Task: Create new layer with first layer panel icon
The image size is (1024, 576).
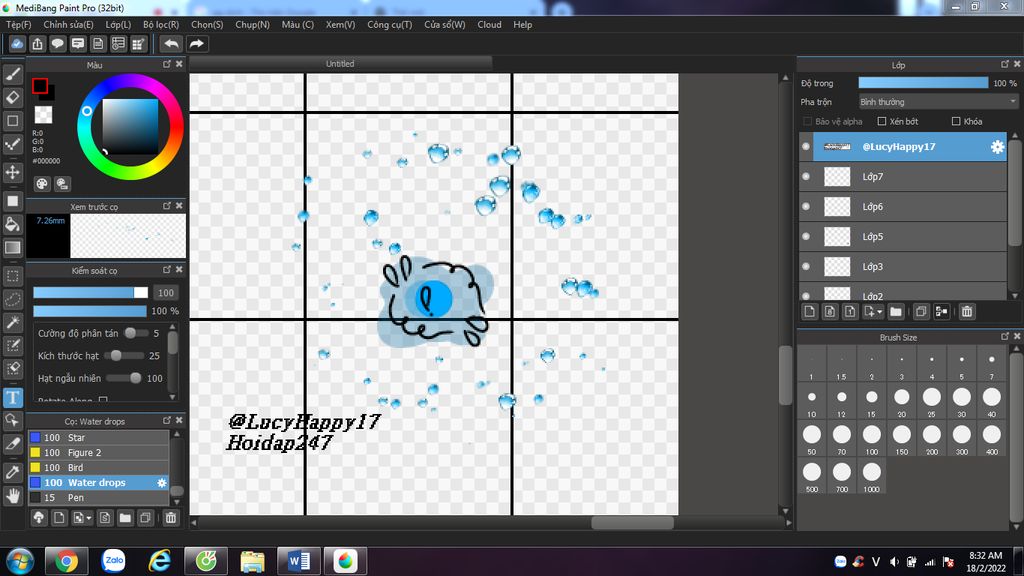Action: (810, 312)
